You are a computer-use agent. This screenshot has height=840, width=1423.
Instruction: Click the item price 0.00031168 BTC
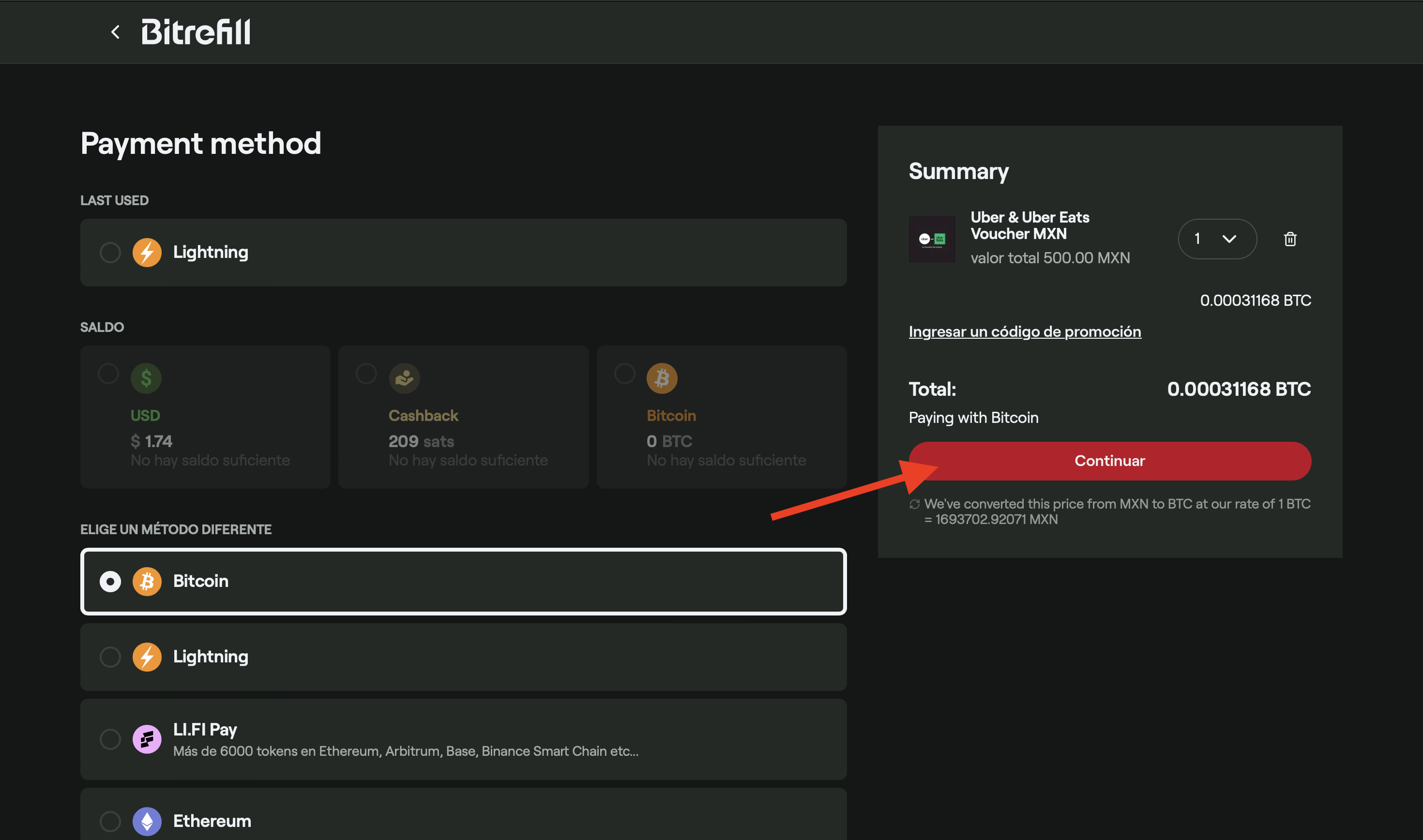pyautogui.click(x=1256, y=300)
